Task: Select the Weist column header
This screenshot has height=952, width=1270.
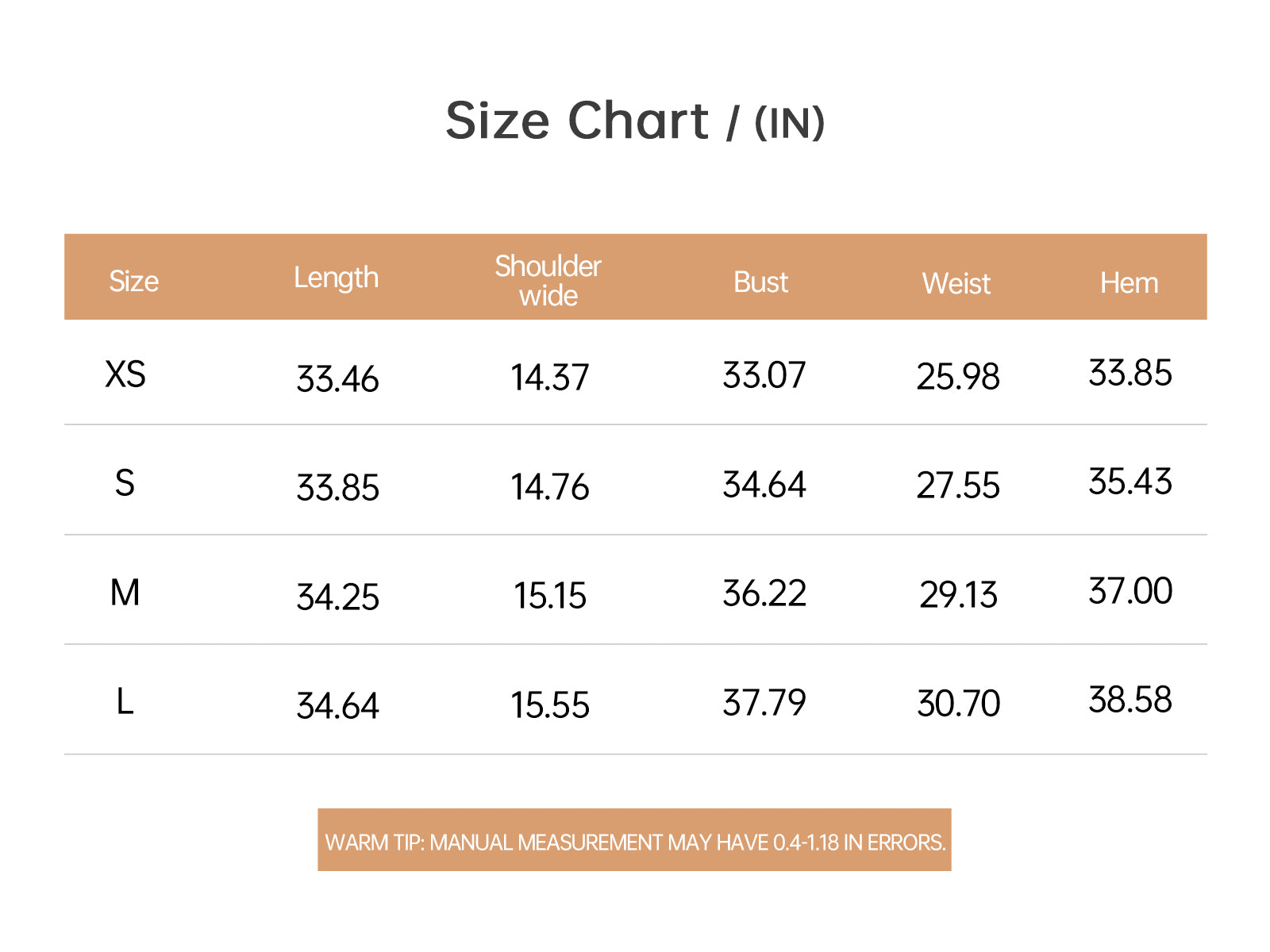Action: (956, 284)
